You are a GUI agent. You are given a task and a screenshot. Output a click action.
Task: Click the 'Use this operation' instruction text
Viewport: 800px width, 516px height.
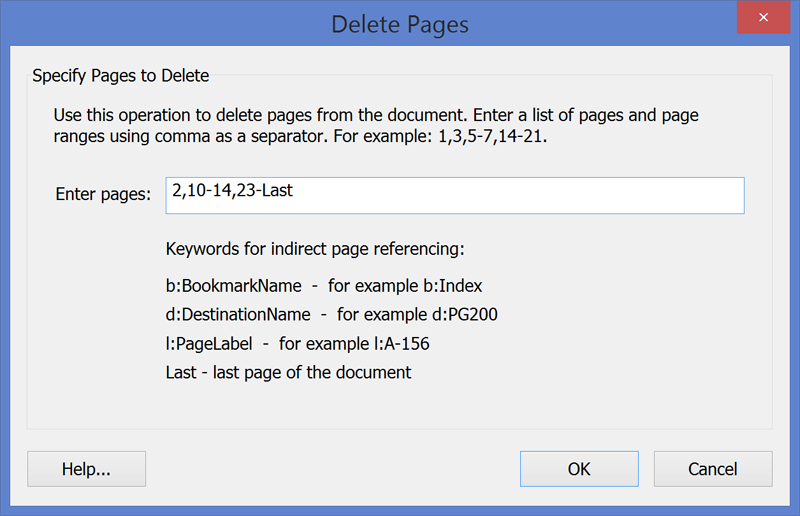(x=376, y=126)
